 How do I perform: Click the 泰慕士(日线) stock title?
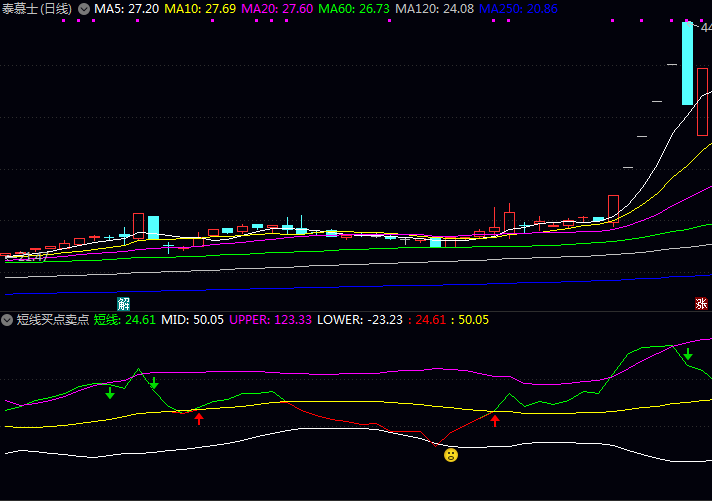pyautogui.click(x=37, y=8)
